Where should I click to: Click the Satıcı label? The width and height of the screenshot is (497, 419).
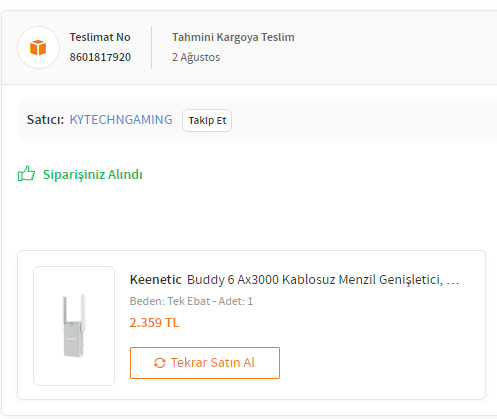coord(45,120)
